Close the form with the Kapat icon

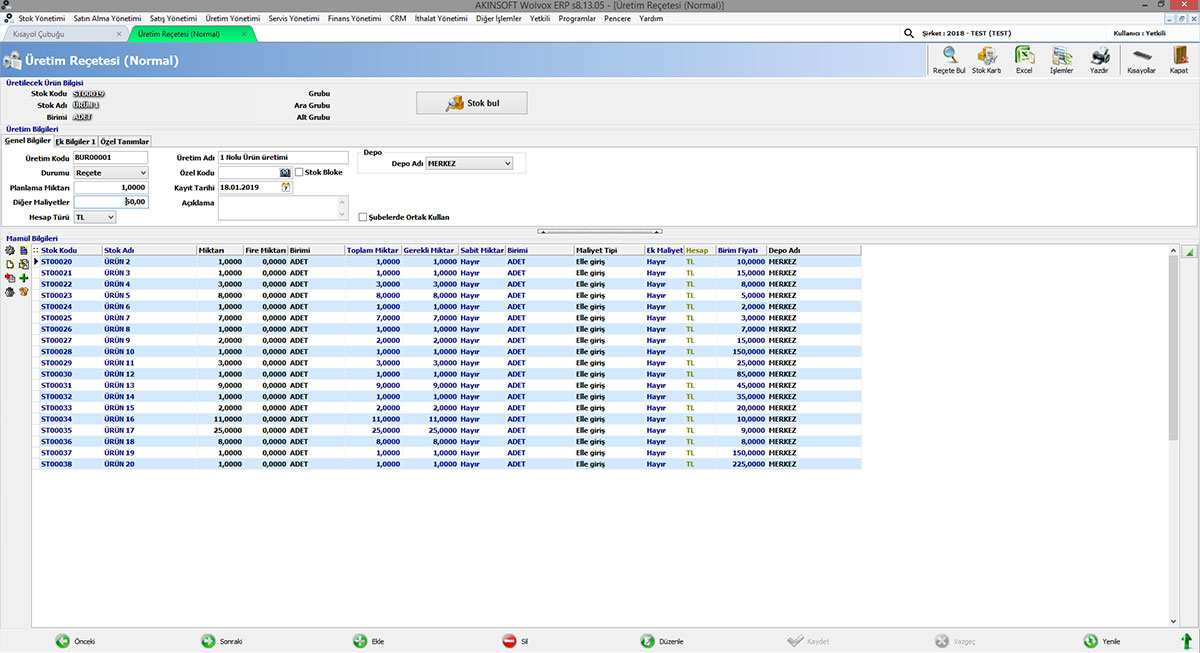(x=1179, y=58)
